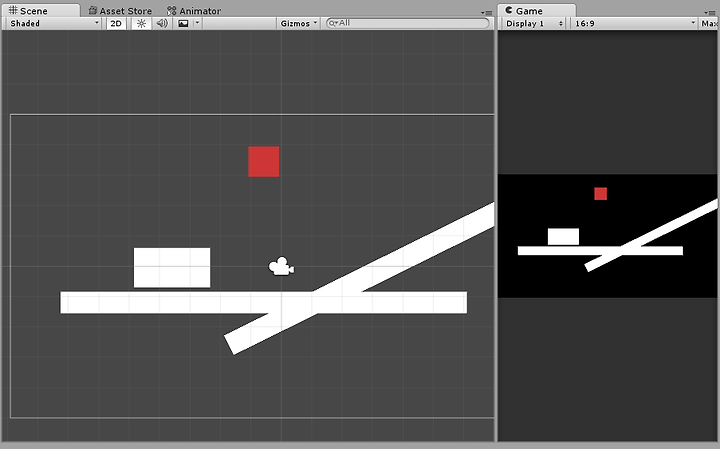Select the red square in Scene view

(x=264, y=162)
